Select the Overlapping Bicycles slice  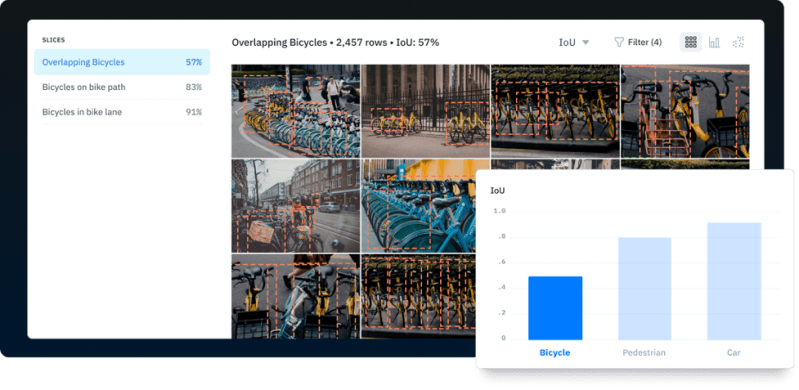click(122, 62)
